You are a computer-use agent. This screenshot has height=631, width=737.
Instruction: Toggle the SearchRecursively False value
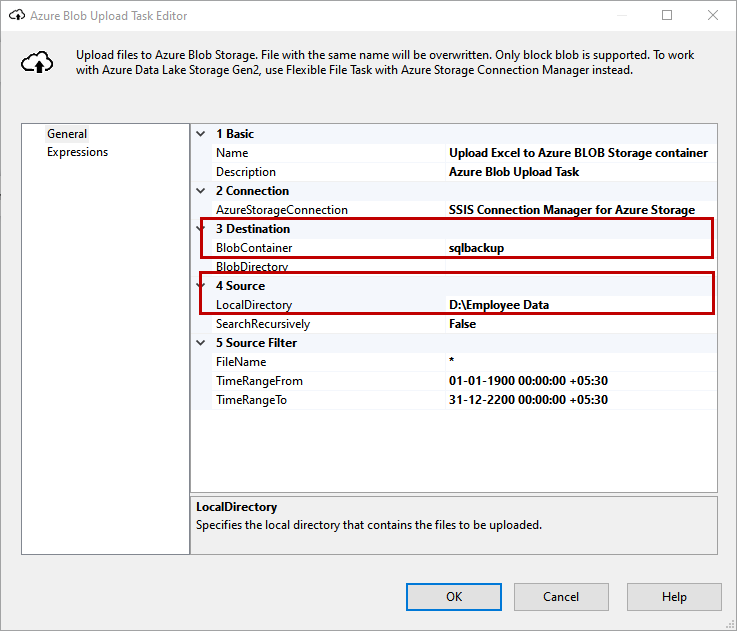578,324
